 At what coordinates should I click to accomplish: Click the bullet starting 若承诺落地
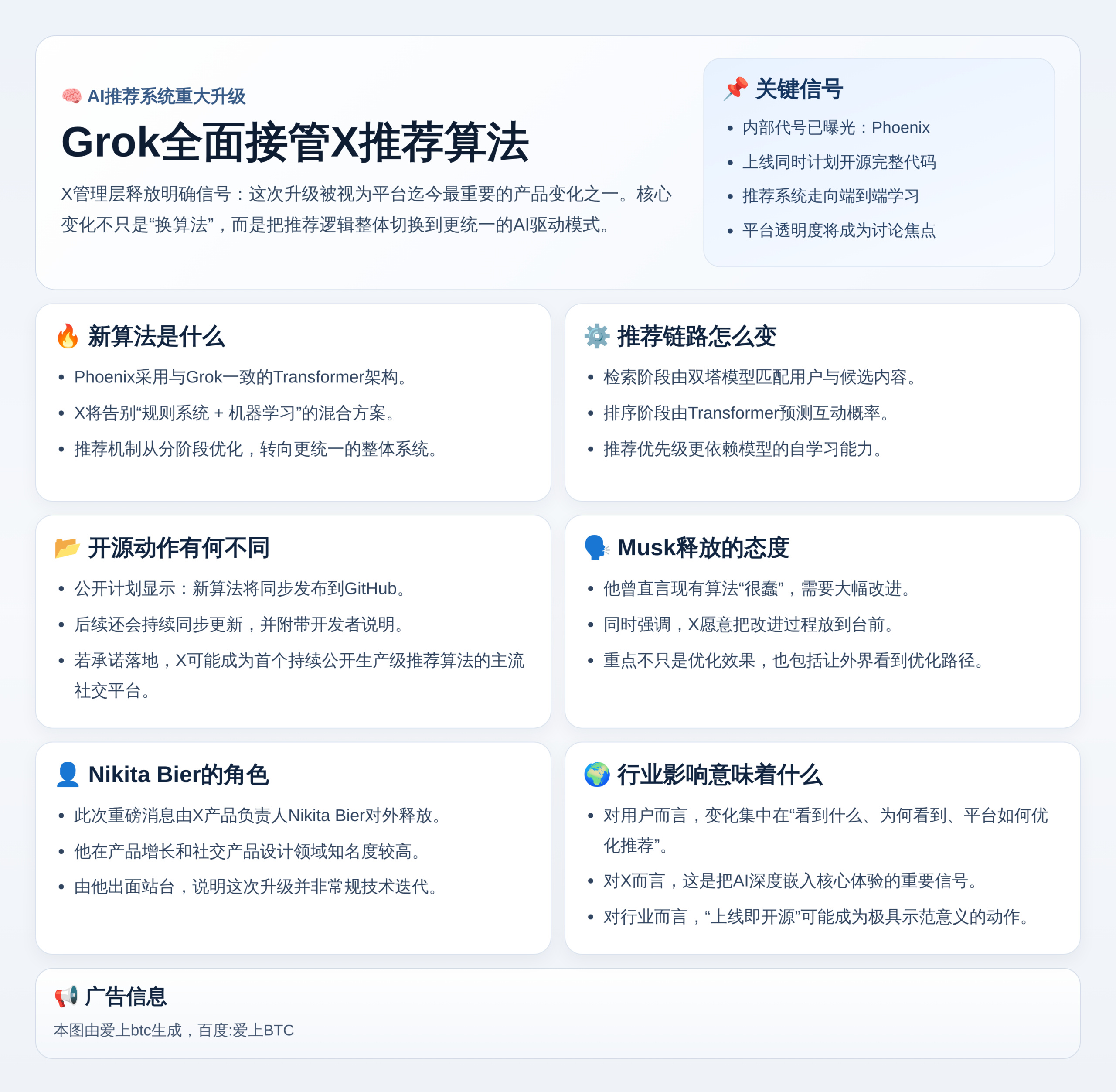point(299,676)
